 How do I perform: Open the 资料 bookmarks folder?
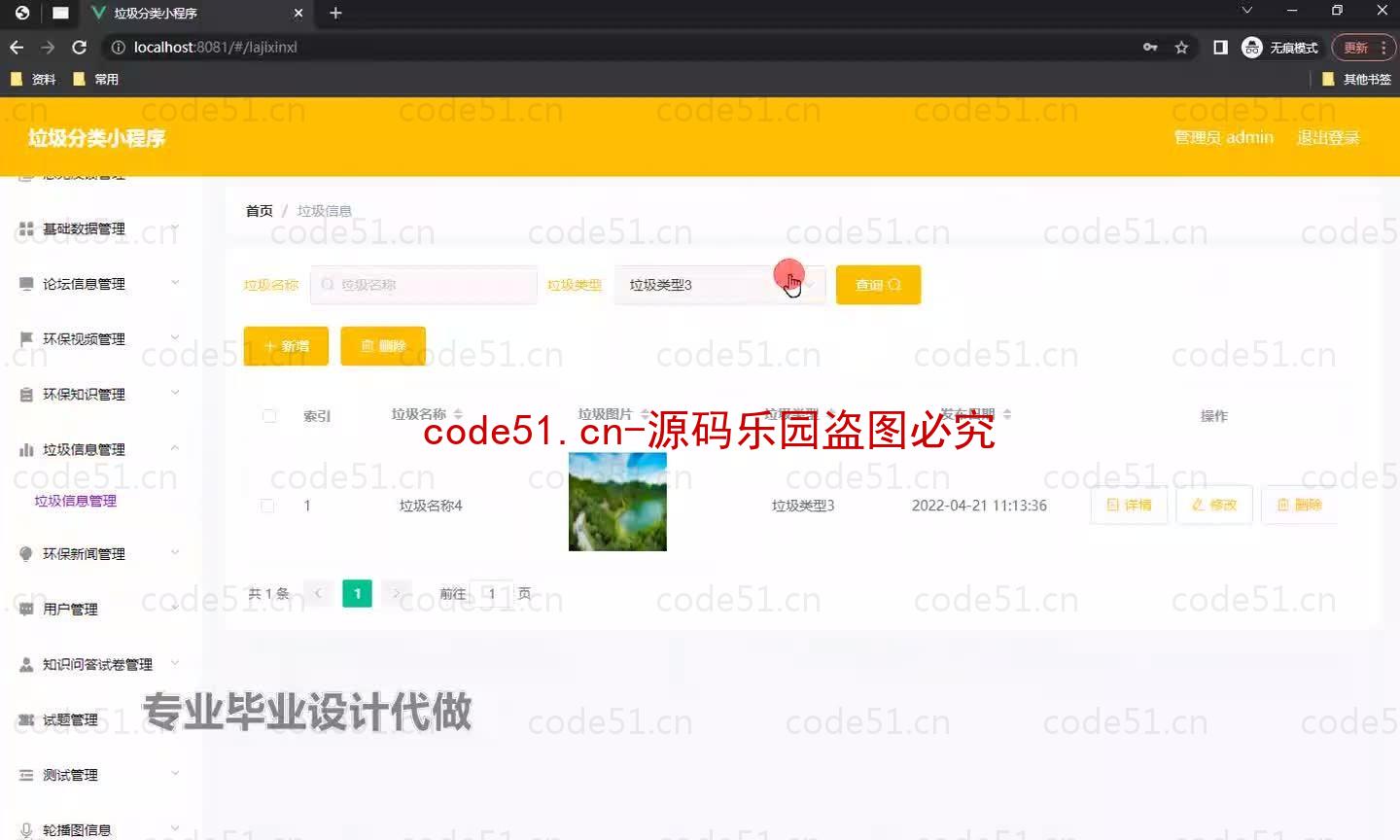pos(33,79)
